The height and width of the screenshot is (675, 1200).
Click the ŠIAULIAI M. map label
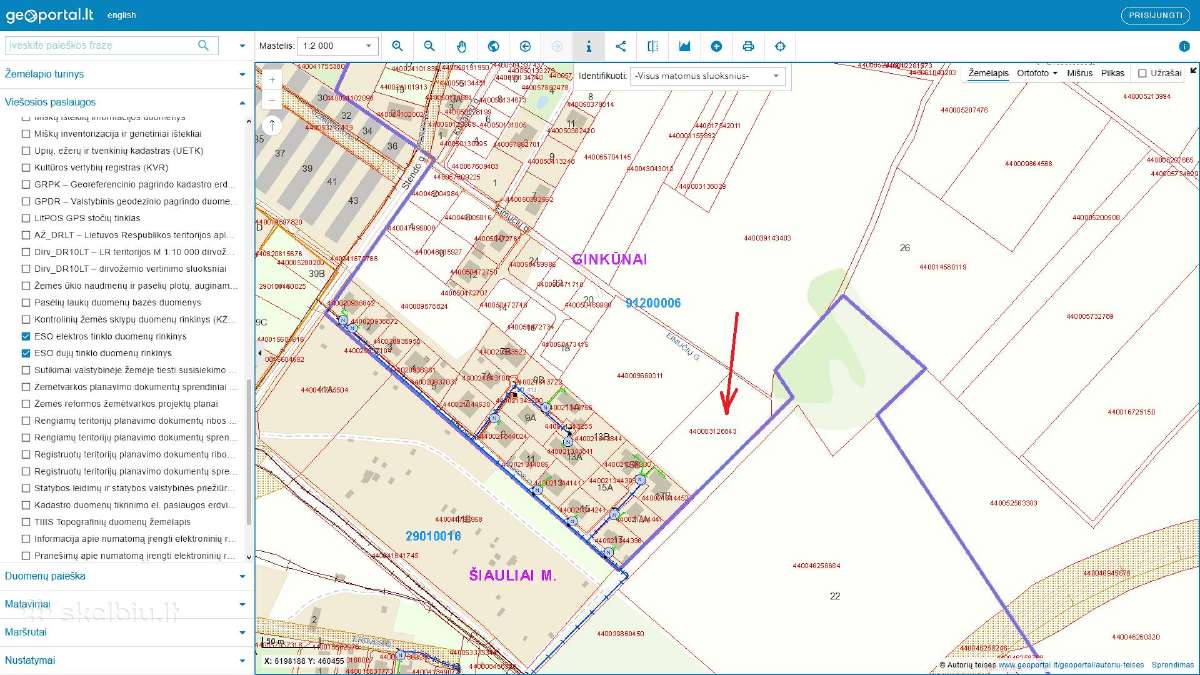pyautogui.click(x=511, y=576)
